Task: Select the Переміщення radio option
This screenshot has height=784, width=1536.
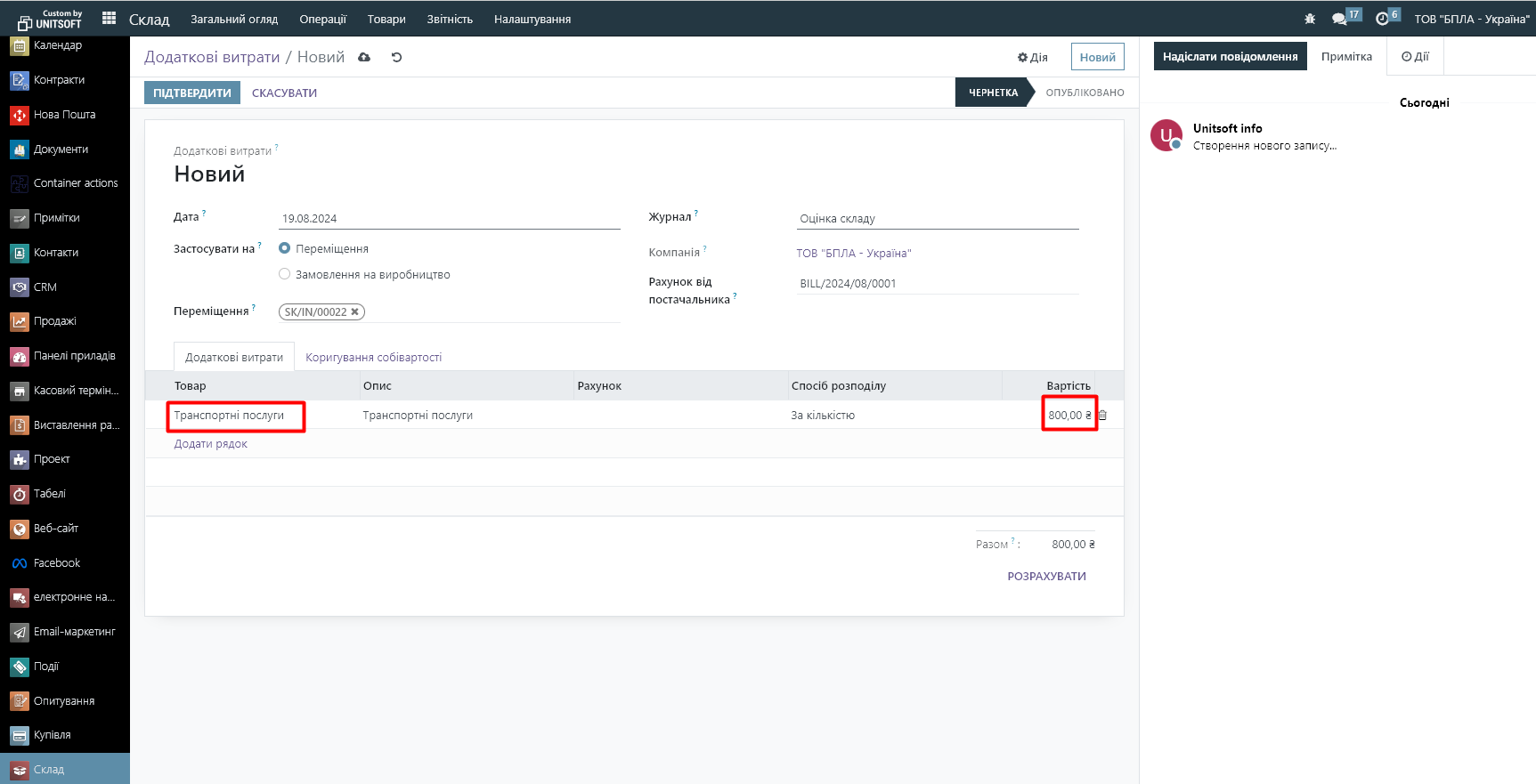Action: 285,248
